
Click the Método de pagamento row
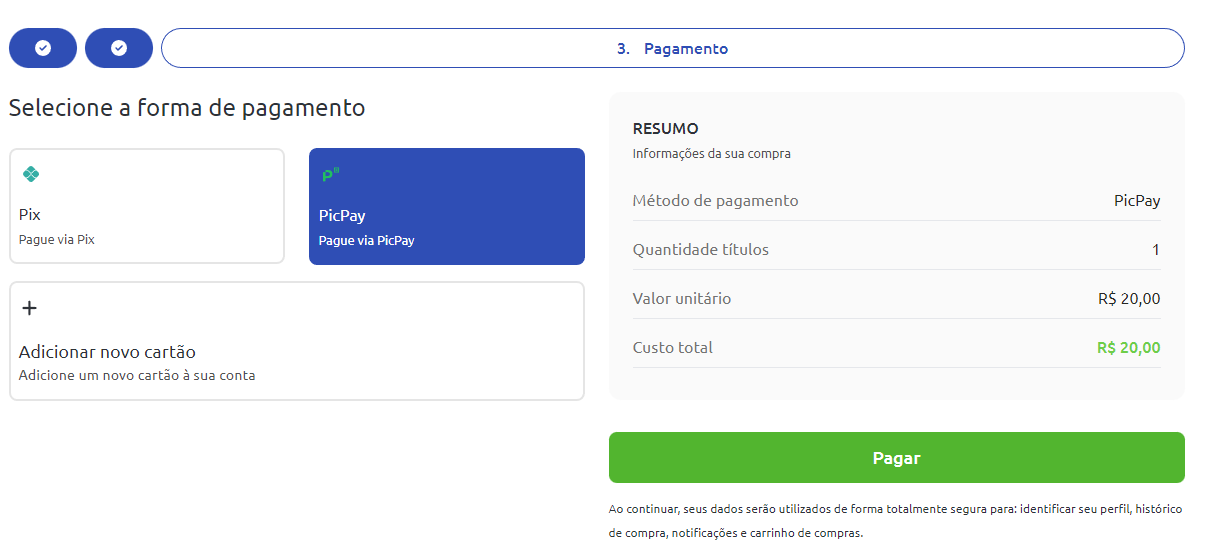(x=897, y=201)
